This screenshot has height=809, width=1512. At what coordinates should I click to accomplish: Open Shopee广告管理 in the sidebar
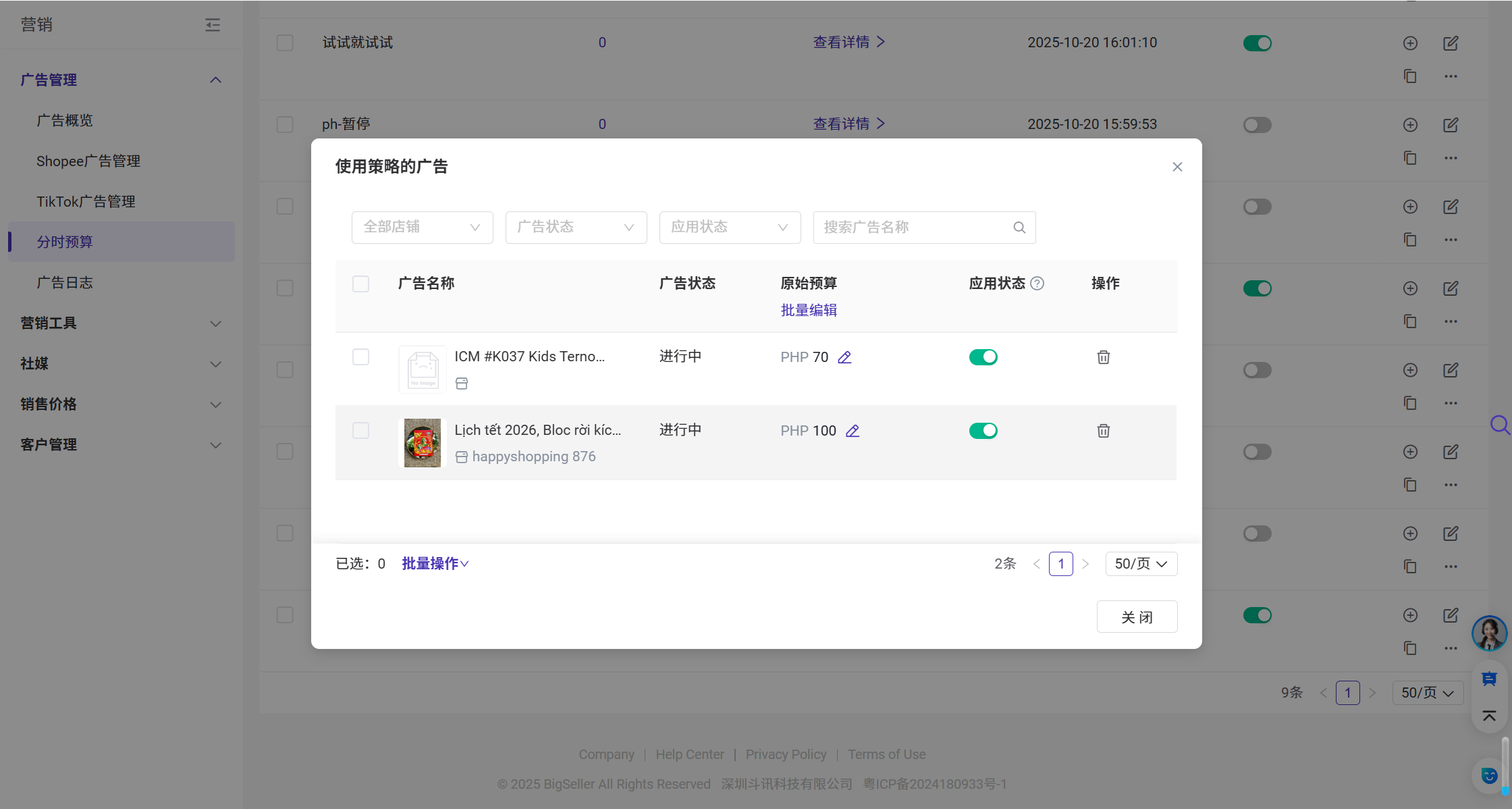click(88, 161)
